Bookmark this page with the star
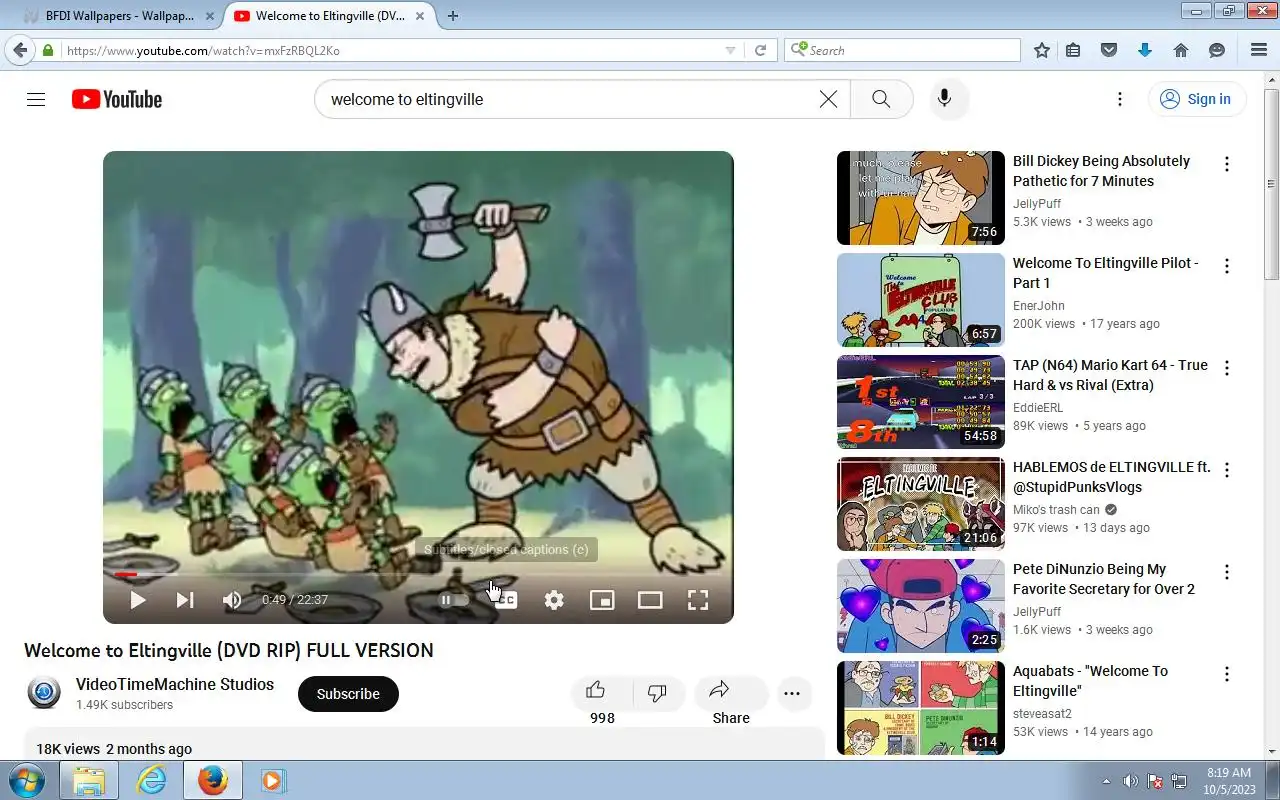 (1042, 50)
